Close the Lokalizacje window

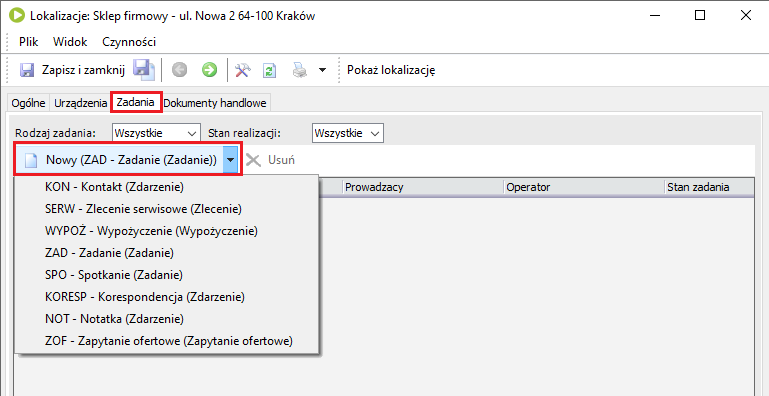pyautogui.click(x=745, y=16)
